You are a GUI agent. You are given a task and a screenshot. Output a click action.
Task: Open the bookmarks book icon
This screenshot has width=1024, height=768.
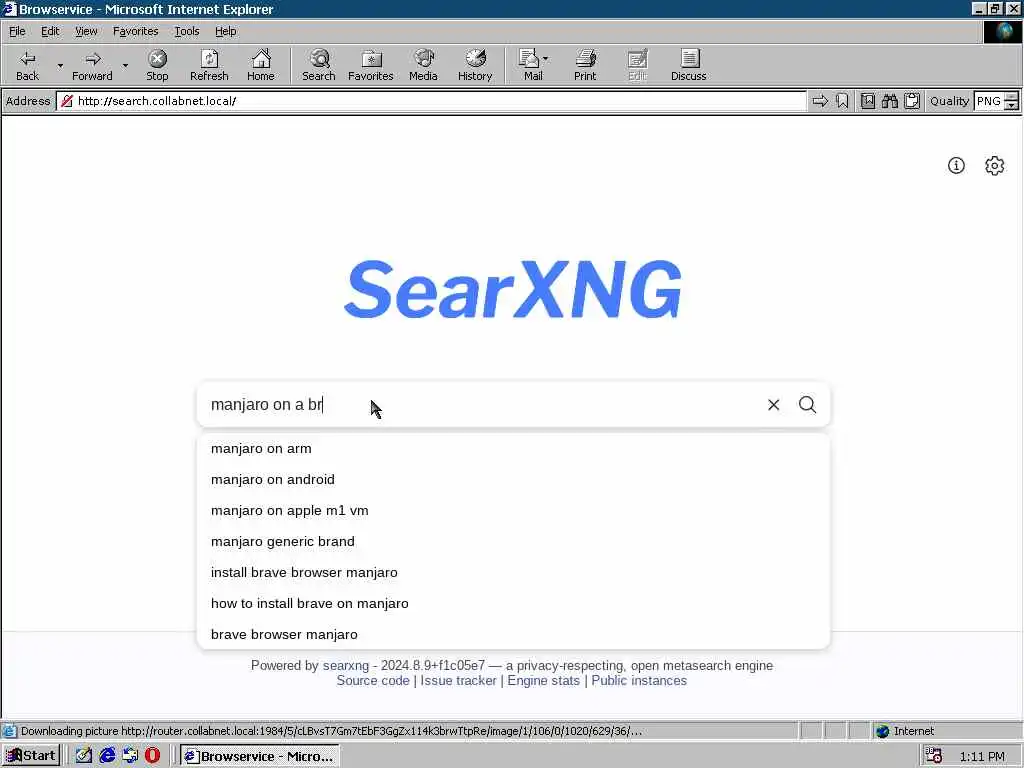867,101
